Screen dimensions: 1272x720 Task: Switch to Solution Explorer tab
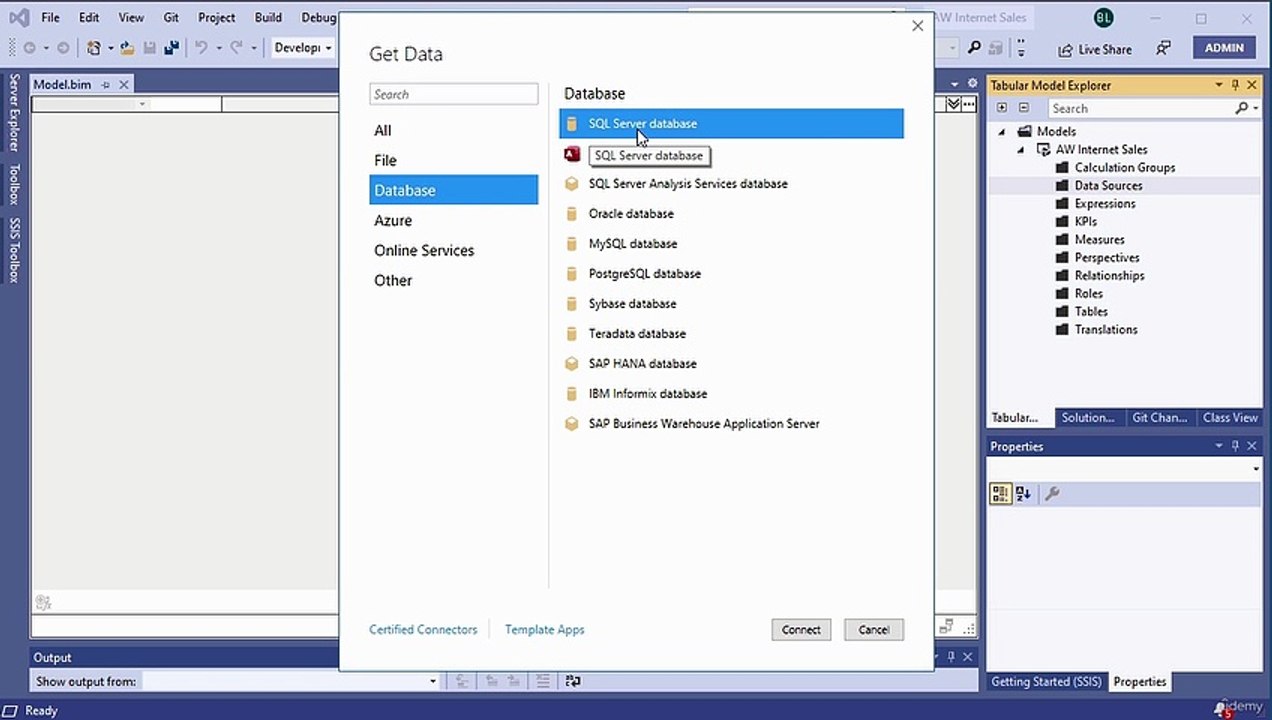(x=1087, y=418)
